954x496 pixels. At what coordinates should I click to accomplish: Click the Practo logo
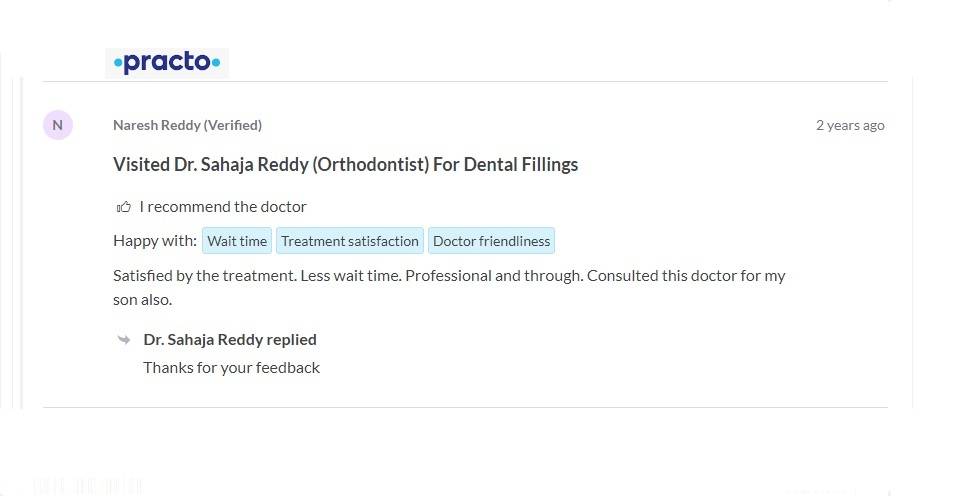167,63
